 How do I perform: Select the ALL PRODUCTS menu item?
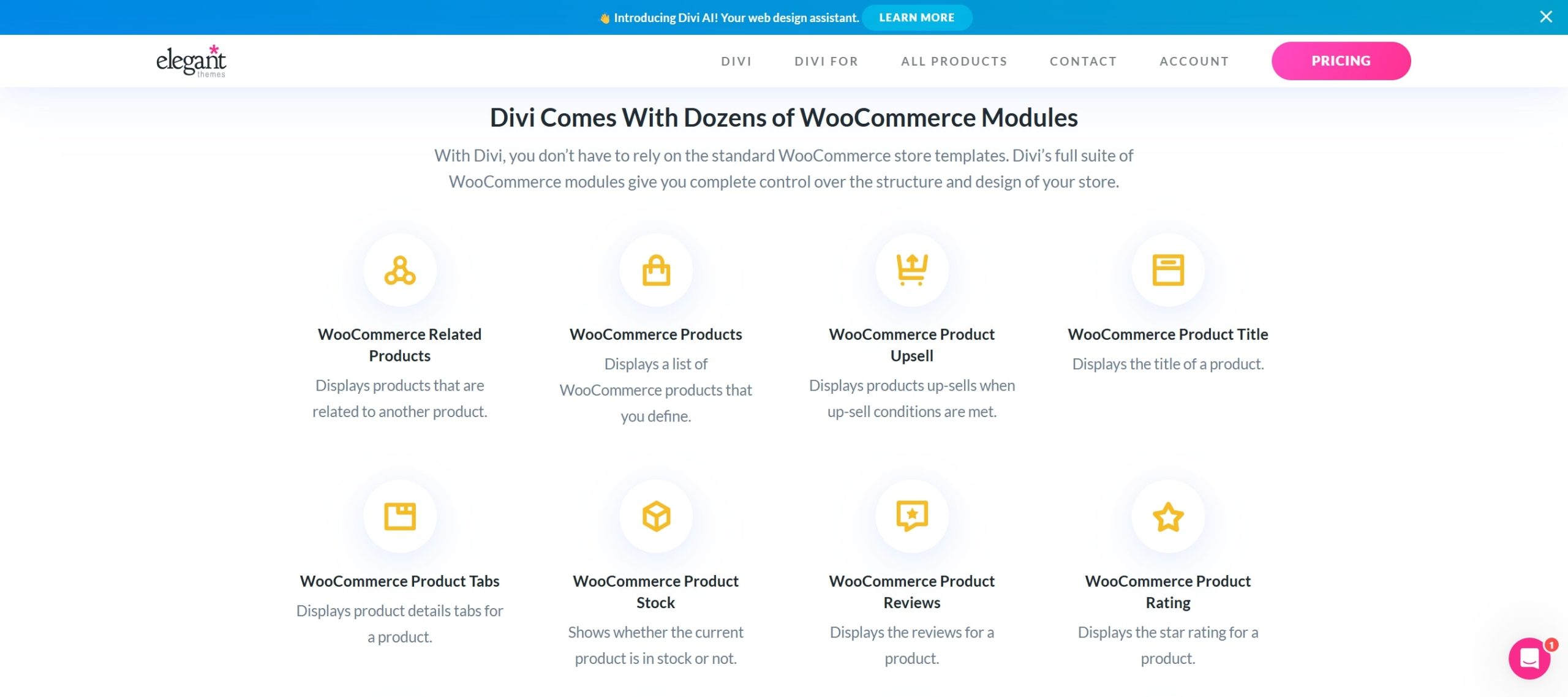coord(954,60)
